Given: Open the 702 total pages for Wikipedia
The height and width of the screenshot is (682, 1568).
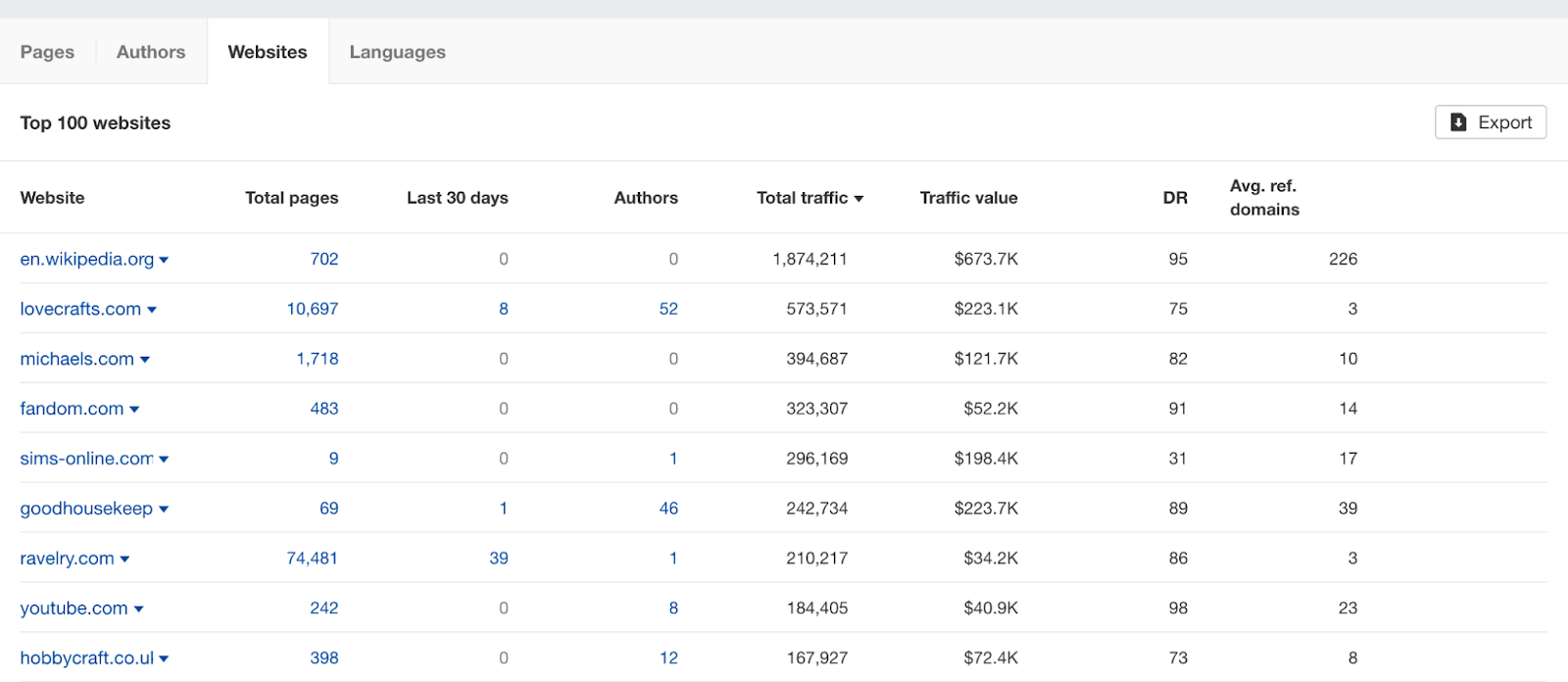Looking at the screenshot, I should pyautogui.click(x=324, y=259).
